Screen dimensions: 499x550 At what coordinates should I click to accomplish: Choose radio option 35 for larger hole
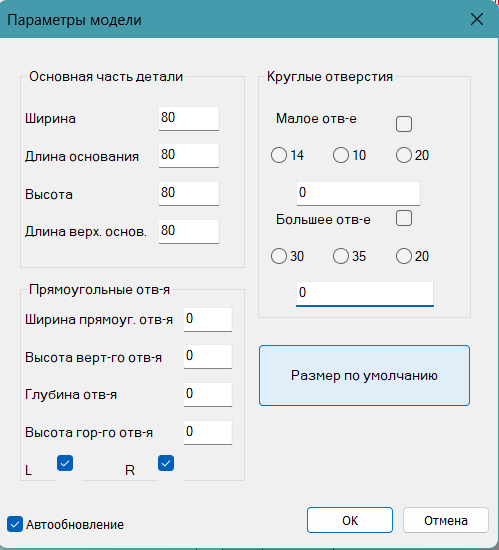coord(341,256)
